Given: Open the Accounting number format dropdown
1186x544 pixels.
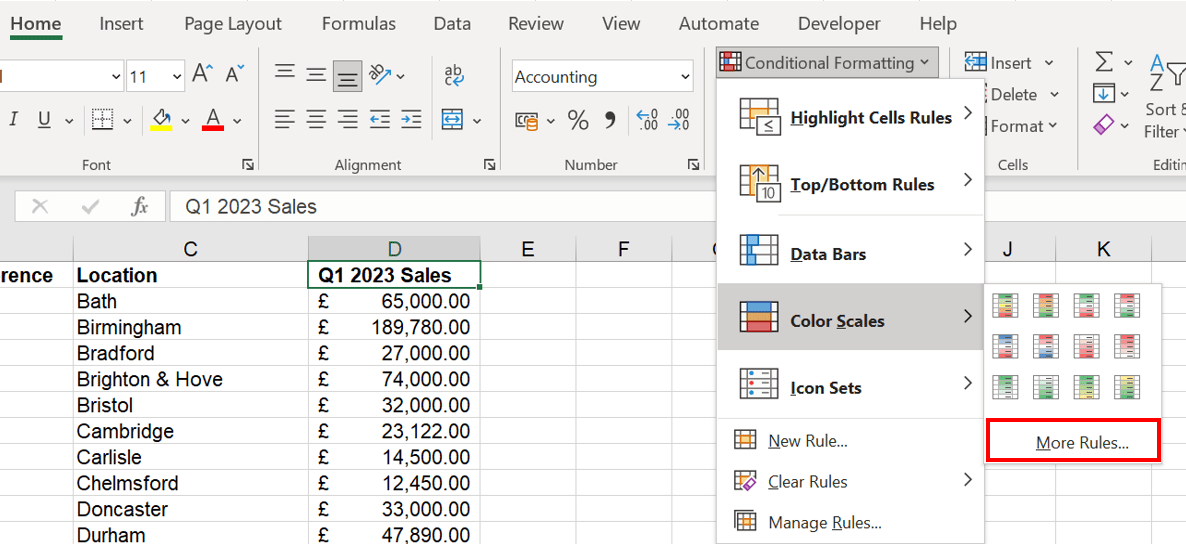Looking at the screenshot, I should (685, 77).
